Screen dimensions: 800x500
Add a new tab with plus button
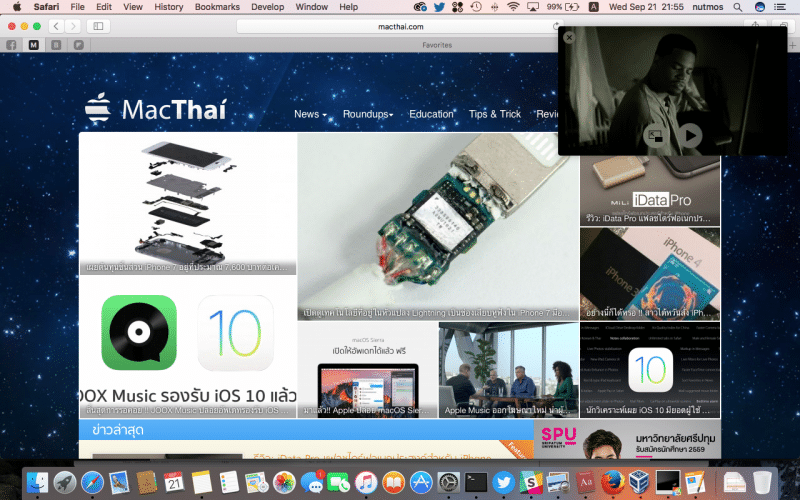click(792, 45)
